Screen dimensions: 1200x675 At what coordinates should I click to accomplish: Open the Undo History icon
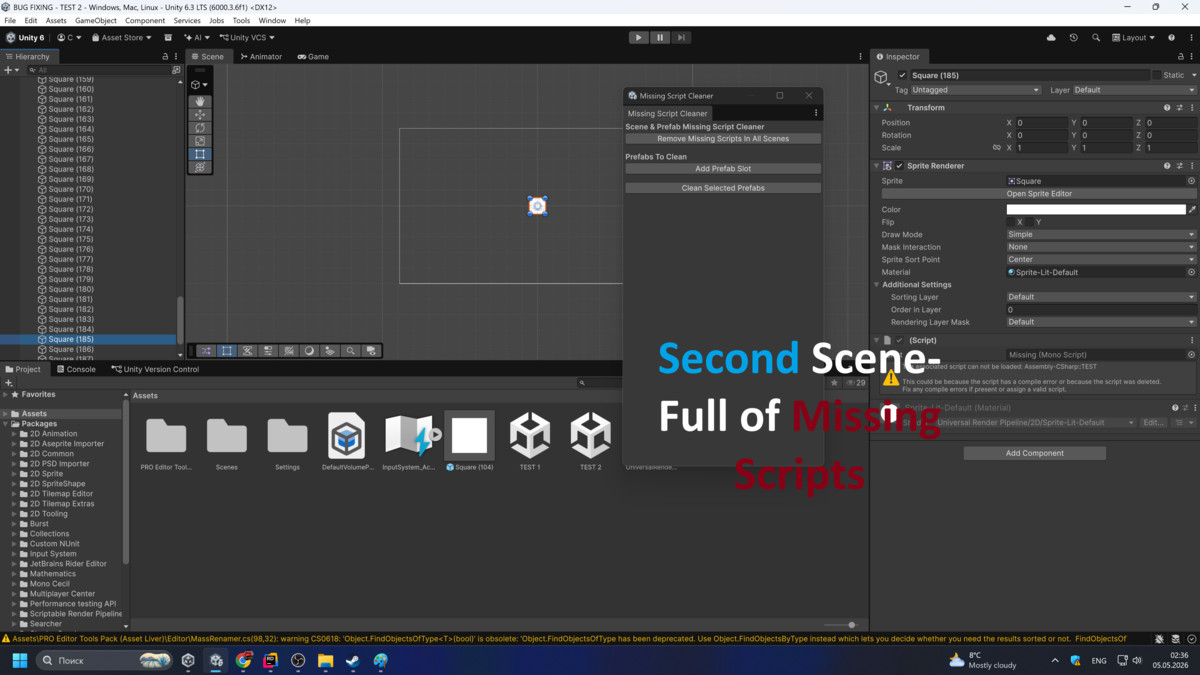click(x=1073, y=38)
